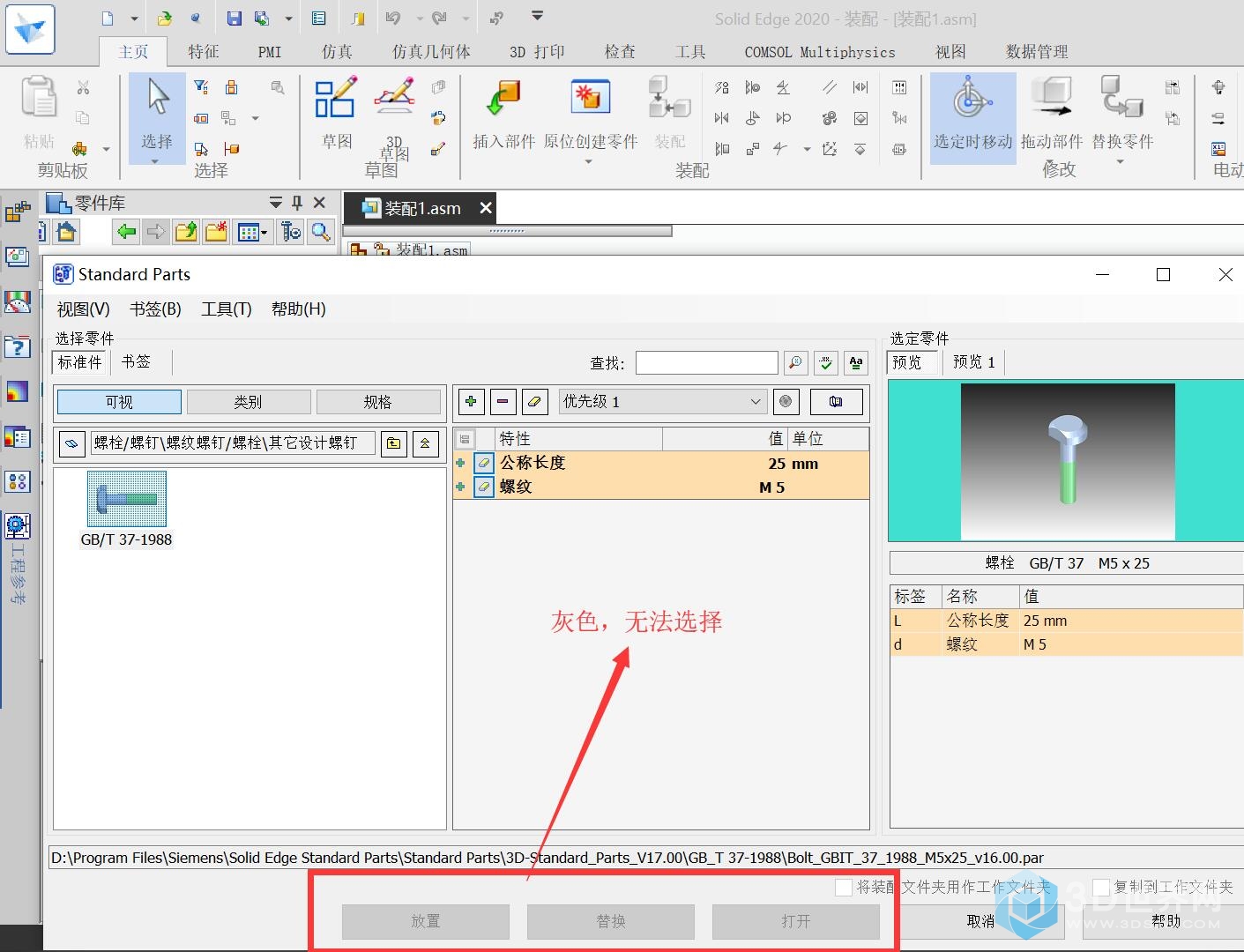Click the 取消 button
This screenshot has width=1244, height=952.
(x=980, y=921)
